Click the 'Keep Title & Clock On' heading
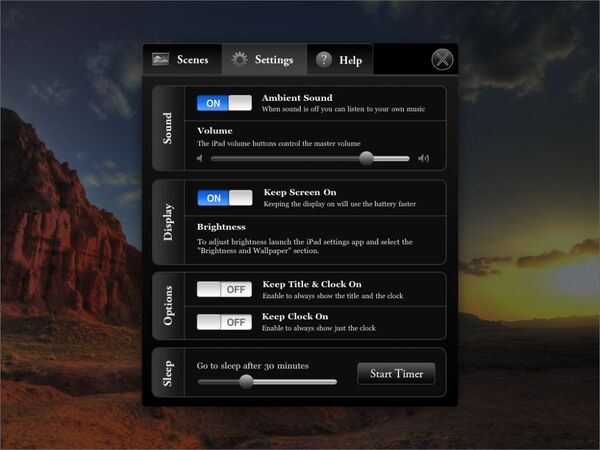 (312, 284)
